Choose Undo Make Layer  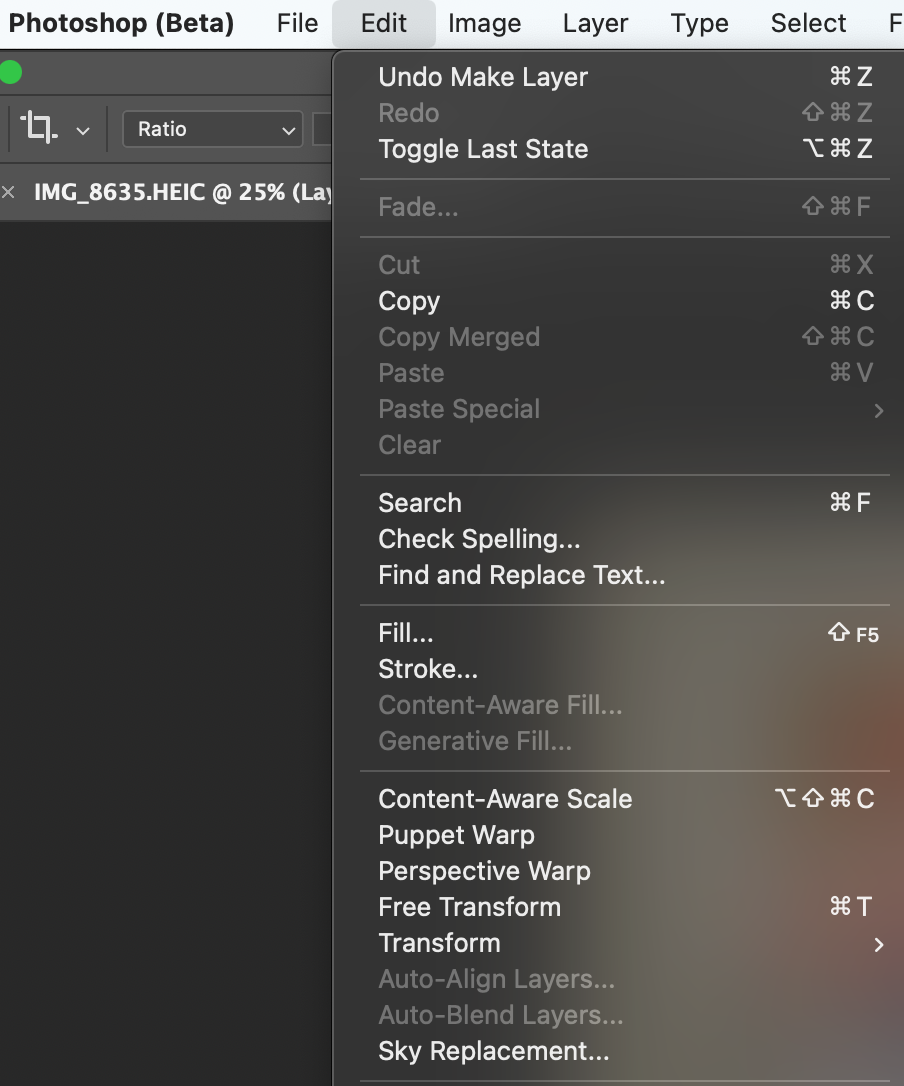point(482,76)
